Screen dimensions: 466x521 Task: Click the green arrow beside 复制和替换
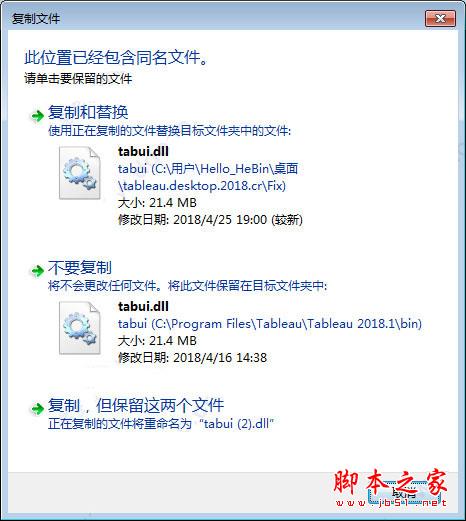37,116
